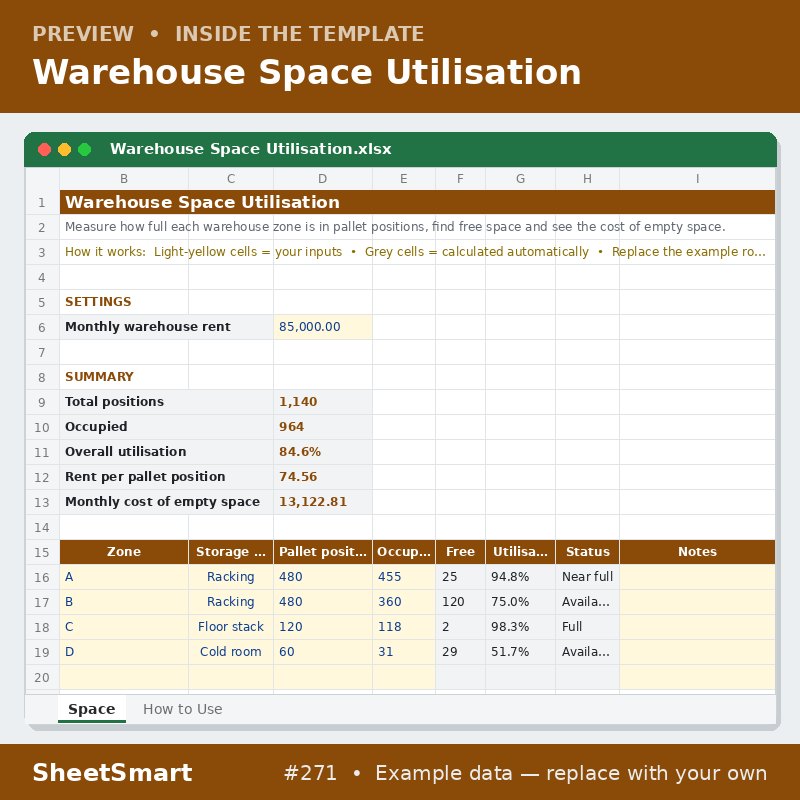
Task: Click the Occupied value 964
Action: tap(323, 427)
